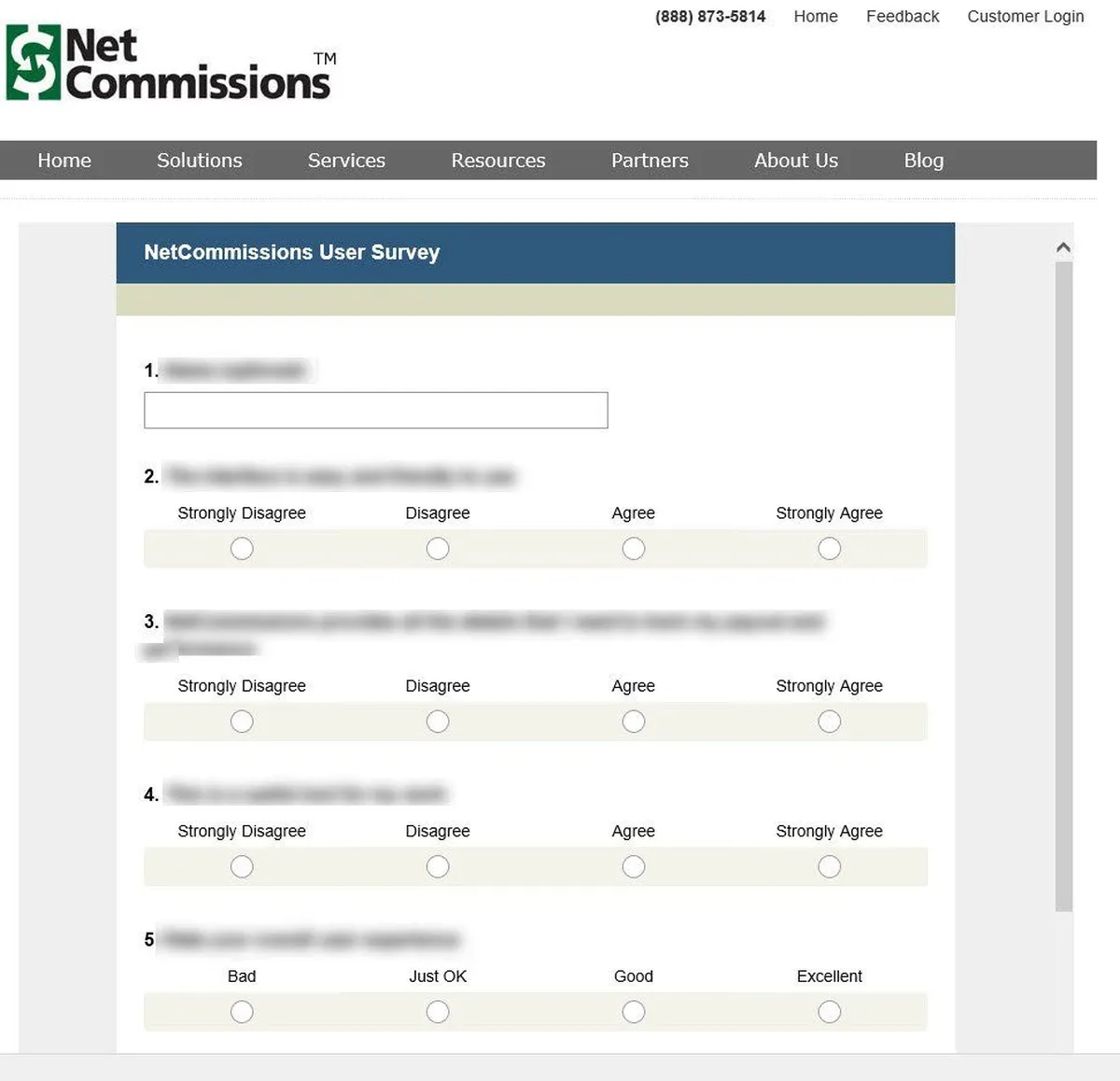Rate question 5 as Excellent

[829, 1012]
